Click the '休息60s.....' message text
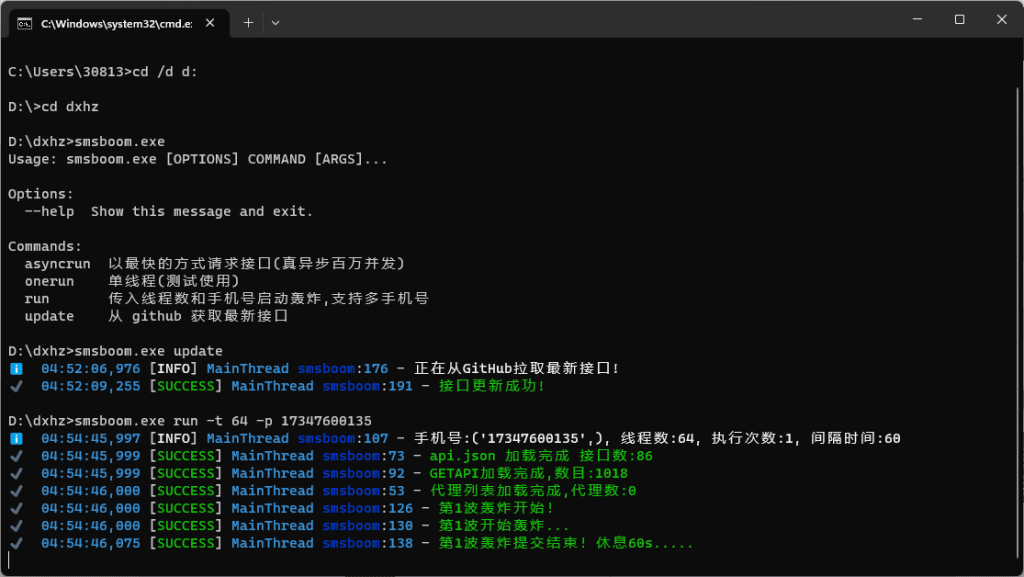 [644, 543]
